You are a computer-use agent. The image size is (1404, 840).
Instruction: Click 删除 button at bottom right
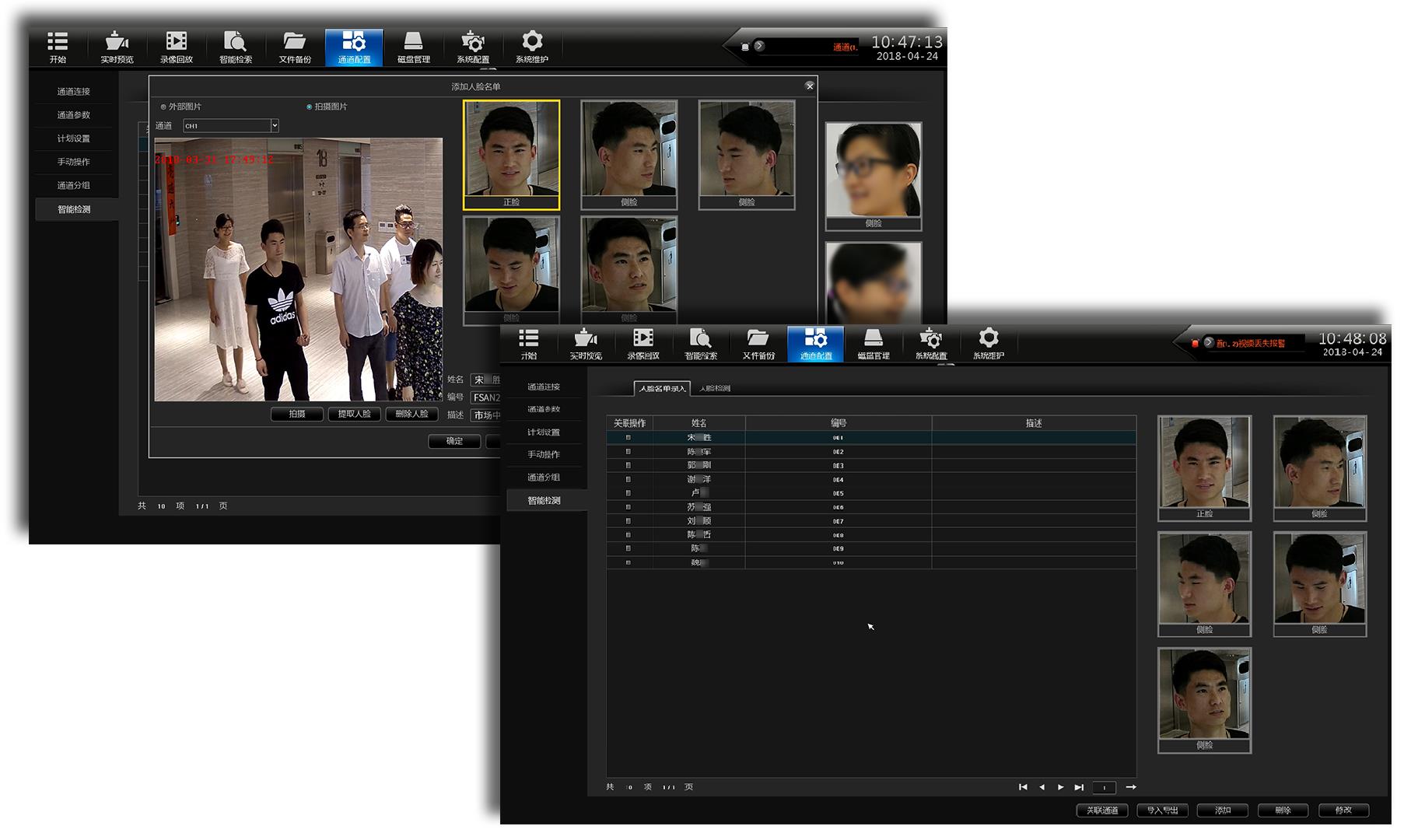[x=1283, y=810]
